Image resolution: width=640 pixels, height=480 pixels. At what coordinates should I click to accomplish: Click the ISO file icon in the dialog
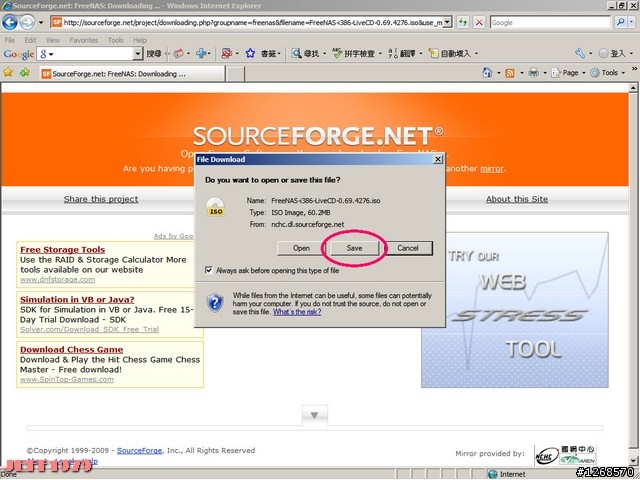(216, 207)
